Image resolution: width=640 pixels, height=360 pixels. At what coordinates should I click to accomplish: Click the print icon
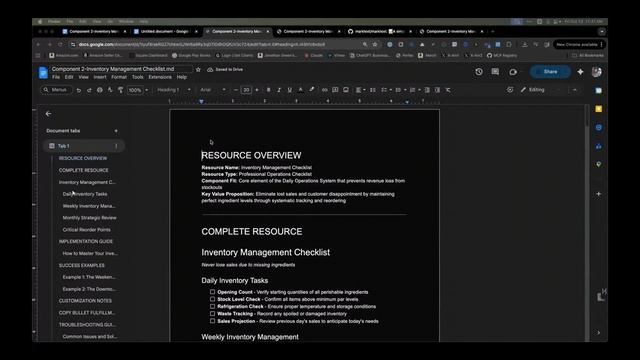pyautogui.click(x=100, y=90)
